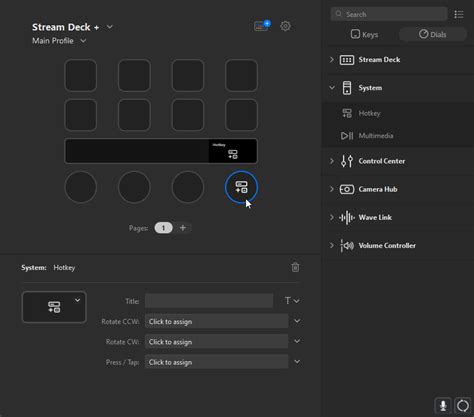
Task: Click the Multimedia label under System
Action: (x=376, y=136)
